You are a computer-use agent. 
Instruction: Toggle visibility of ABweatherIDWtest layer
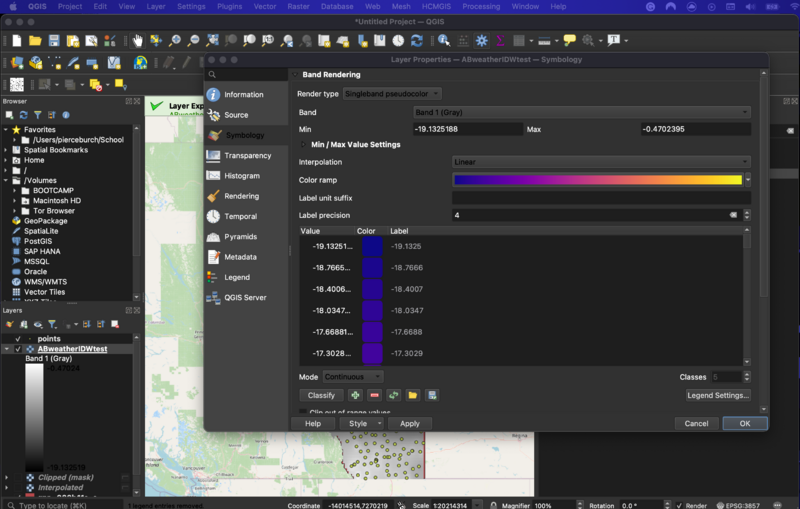point(18,349)
